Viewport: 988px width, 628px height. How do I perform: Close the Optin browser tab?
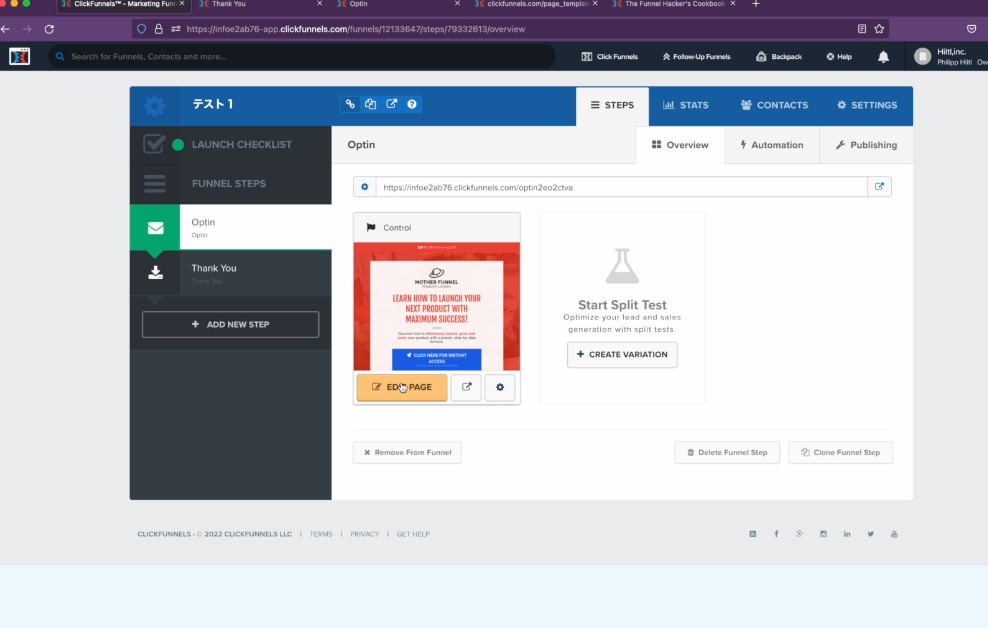click(x=457, y=4)
